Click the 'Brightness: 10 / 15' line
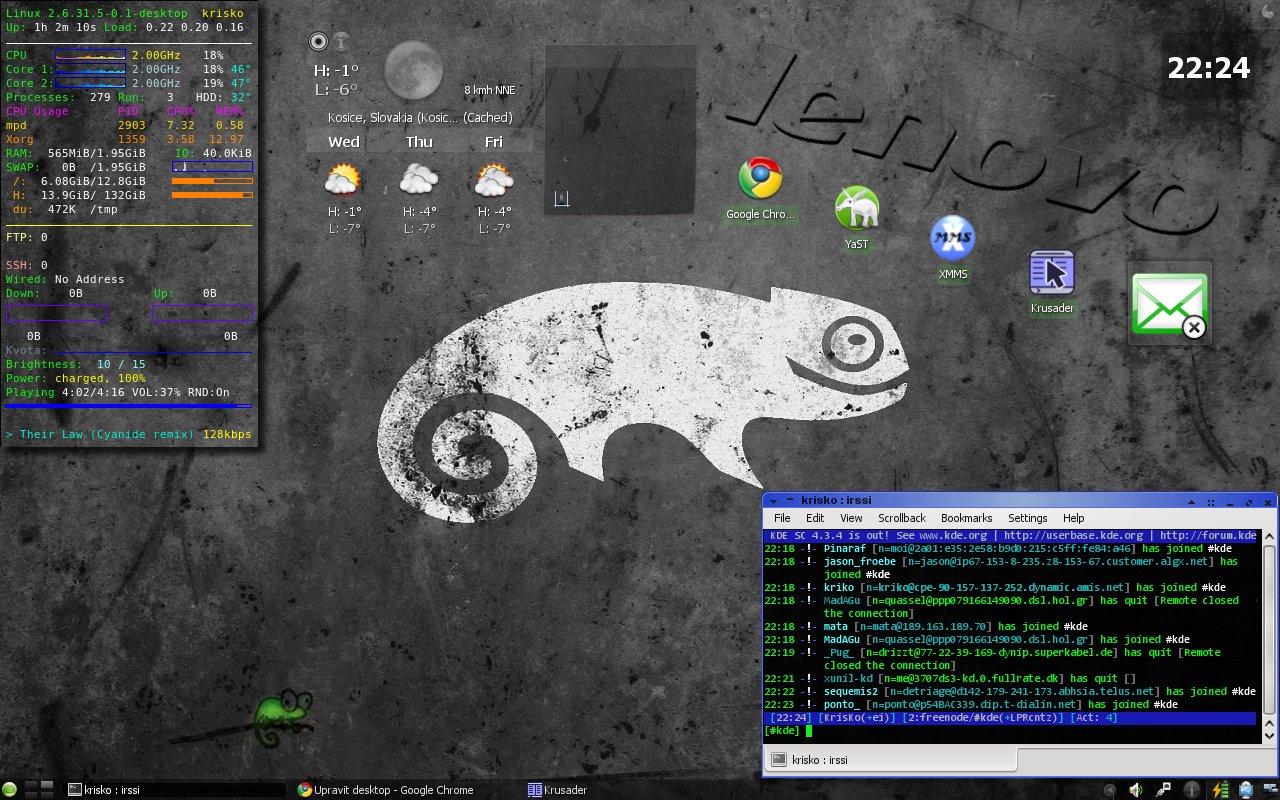The image size is (1280, 800). [x=76, y=364]
